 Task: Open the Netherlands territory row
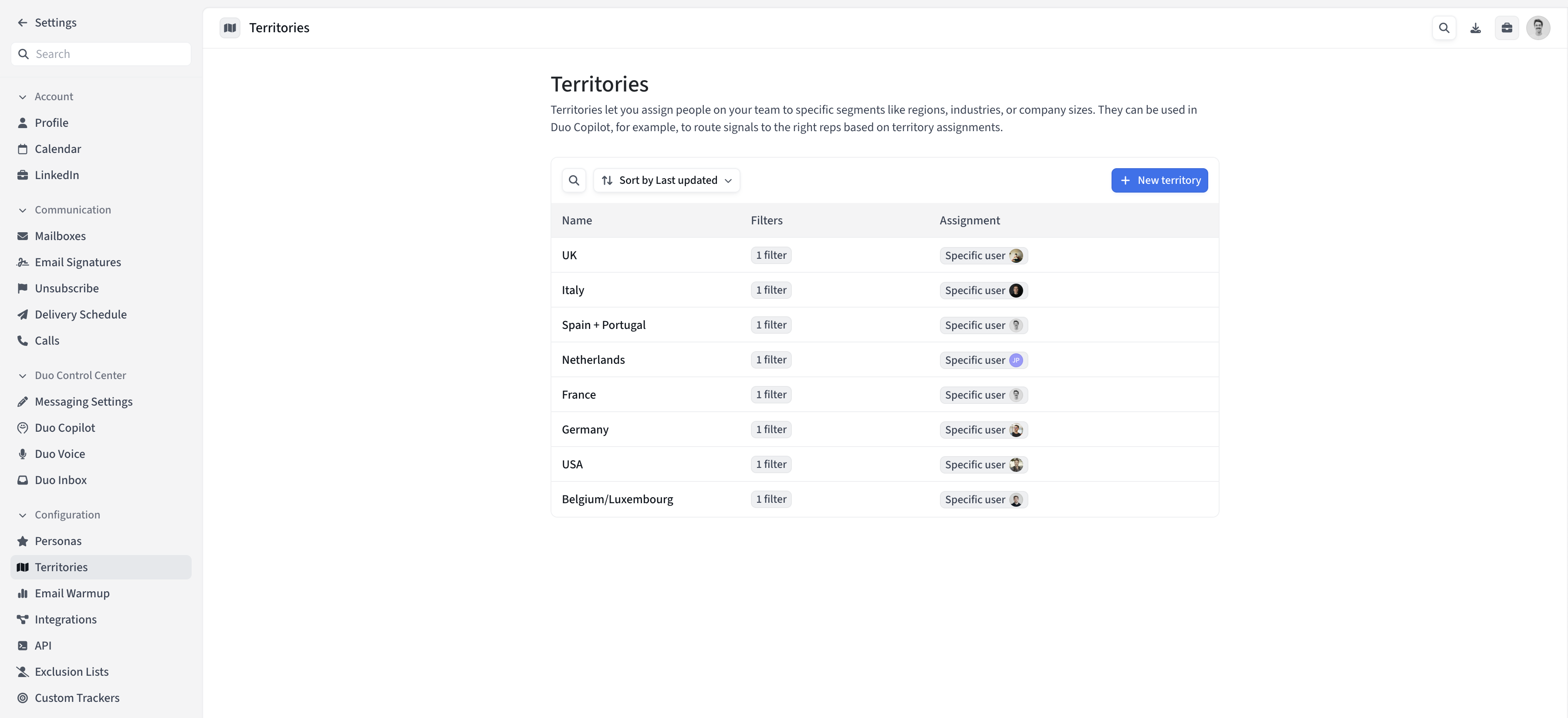point(593,360)
